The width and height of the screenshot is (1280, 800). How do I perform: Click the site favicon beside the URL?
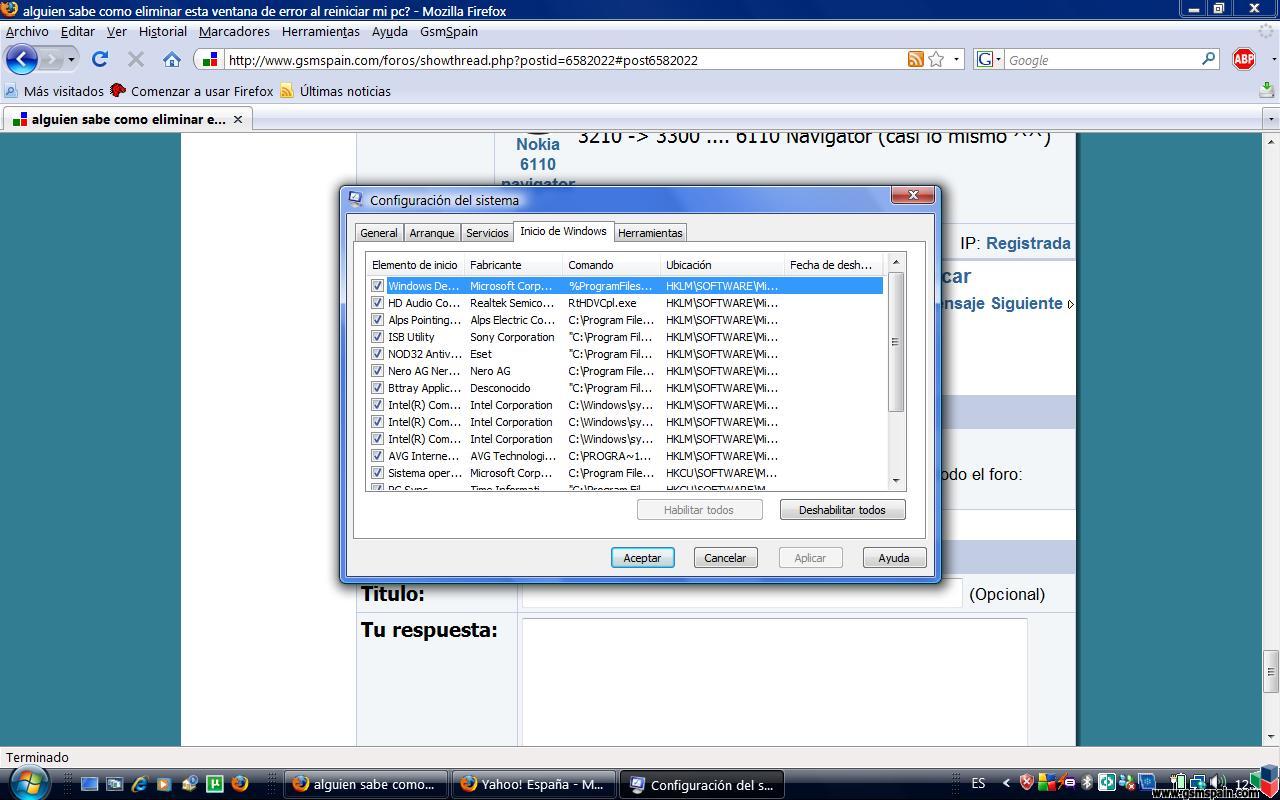(210, 60)
